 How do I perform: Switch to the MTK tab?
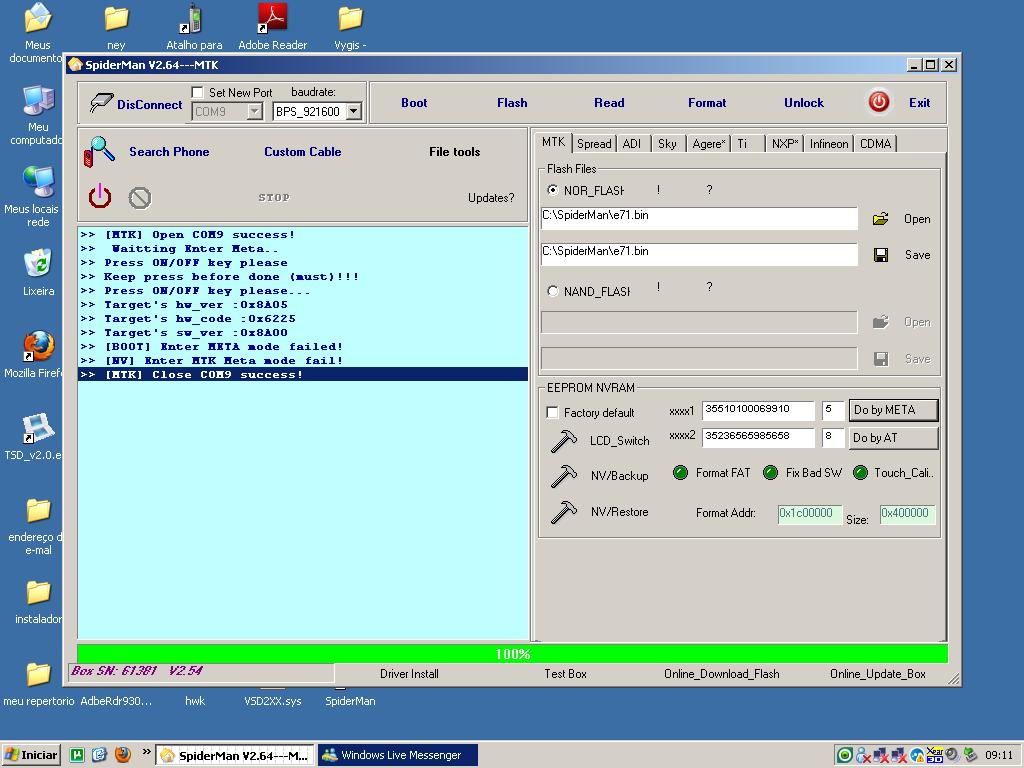(554, 142)
